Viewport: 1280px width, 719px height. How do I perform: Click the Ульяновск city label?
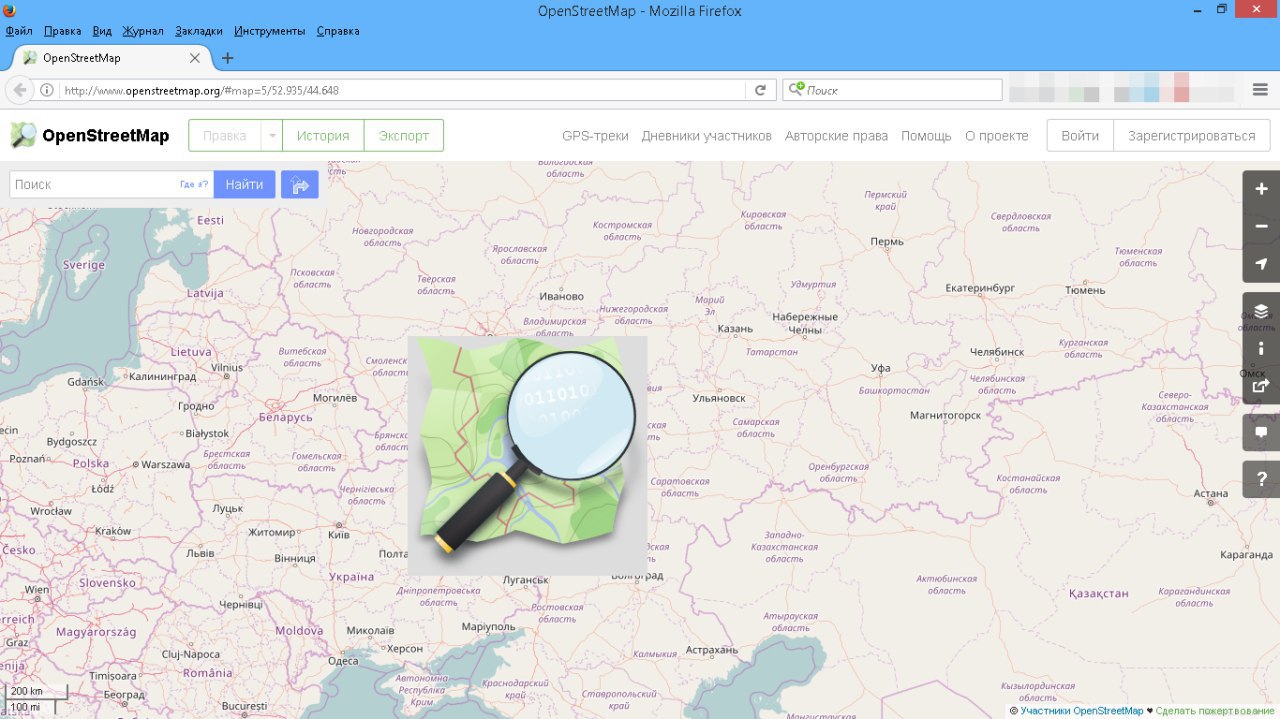tap(719, 398)
